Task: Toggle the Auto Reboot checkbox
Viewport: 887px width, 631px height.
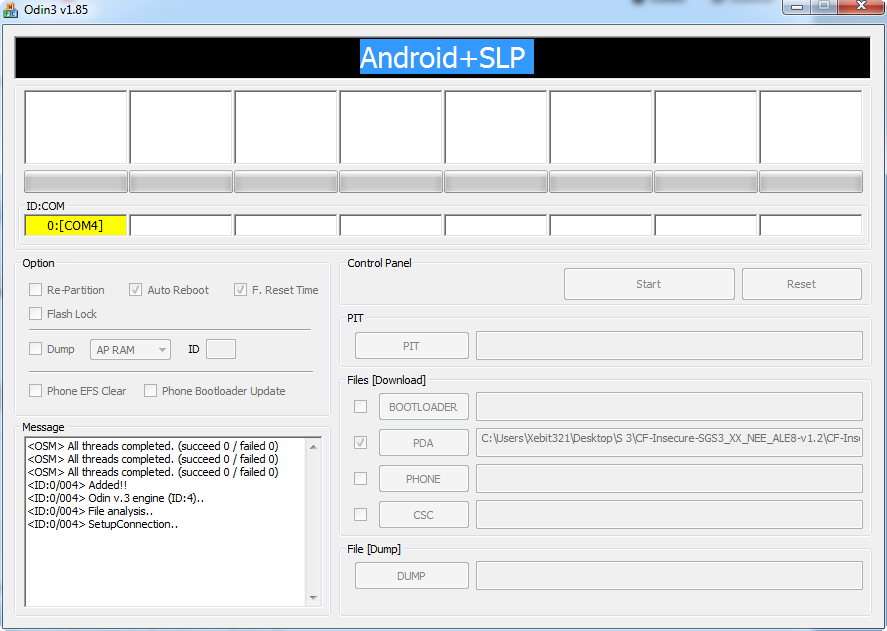Action: pos(135,290)
